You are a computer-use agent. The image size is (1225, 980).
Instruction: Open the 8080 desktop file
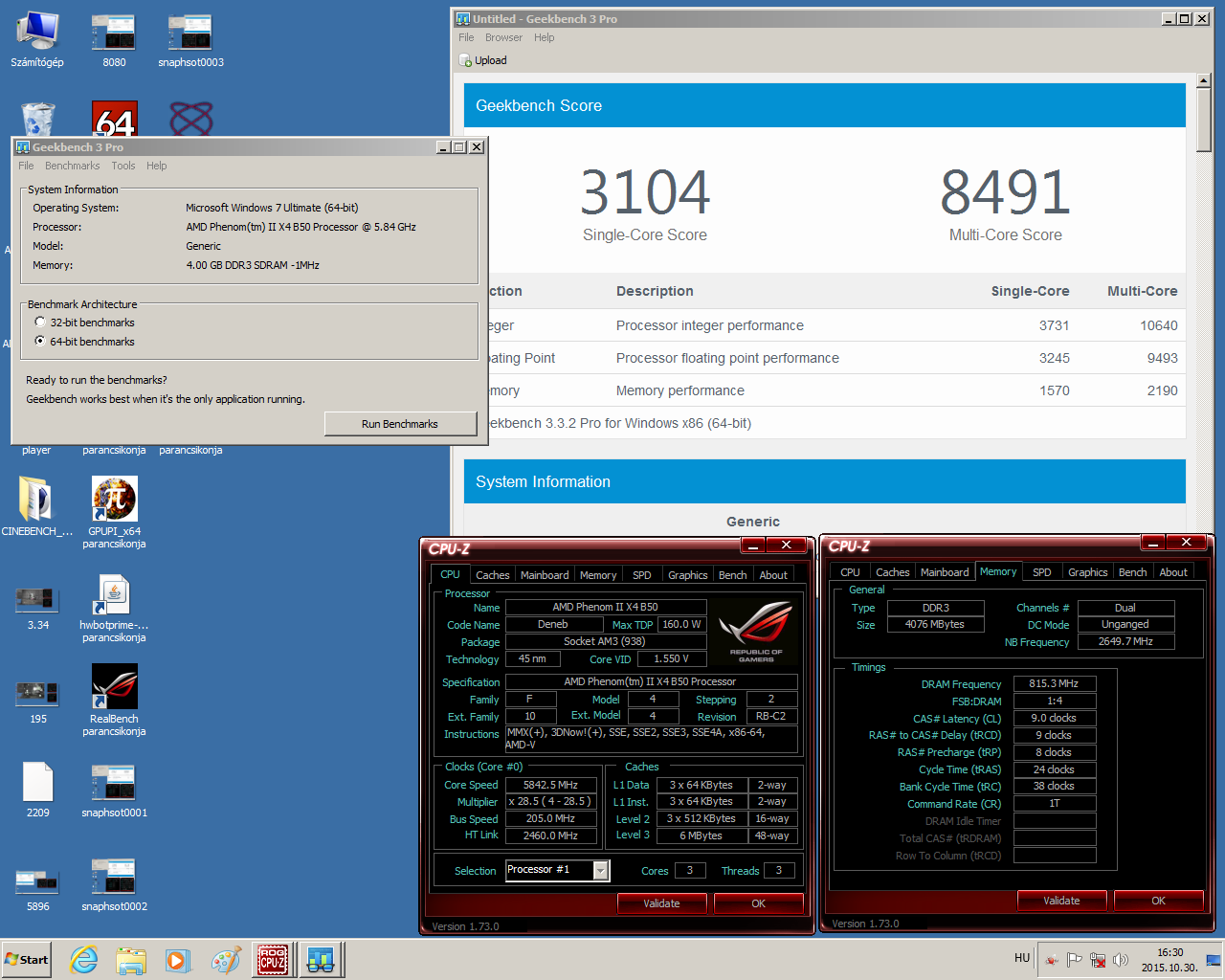[x=114, y=40]
